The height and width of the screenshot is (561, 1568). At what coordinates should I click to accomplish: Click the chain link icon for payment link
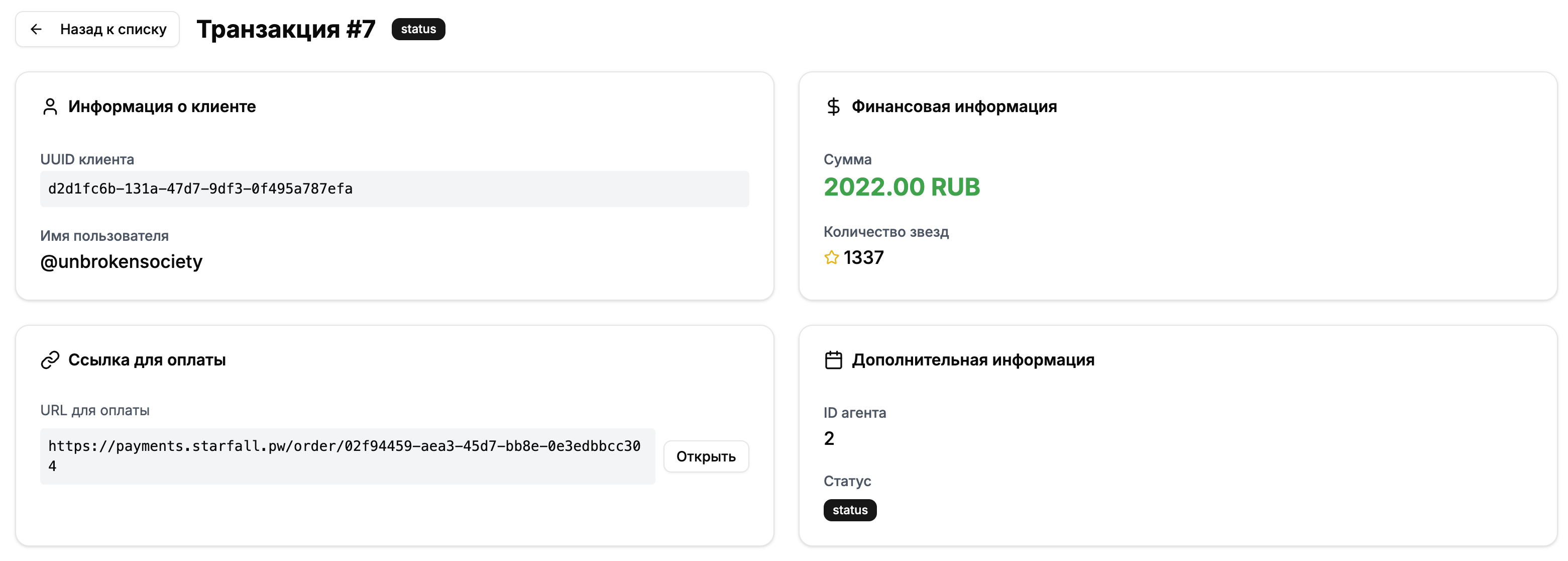point(50,359)
